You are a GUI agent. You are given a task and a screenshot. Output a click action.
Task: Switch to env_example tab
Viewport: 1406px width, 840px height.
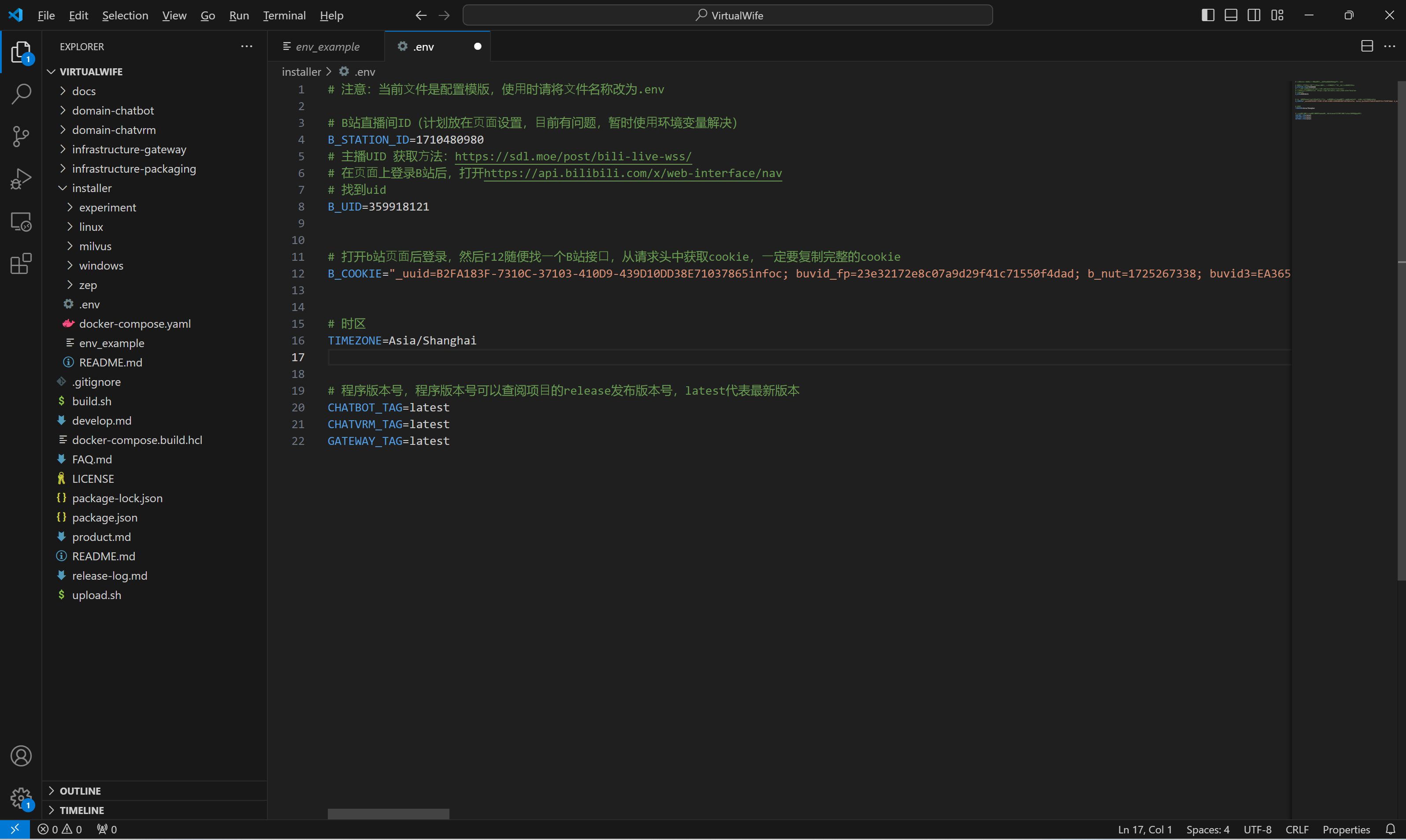[x=326, y=46]
